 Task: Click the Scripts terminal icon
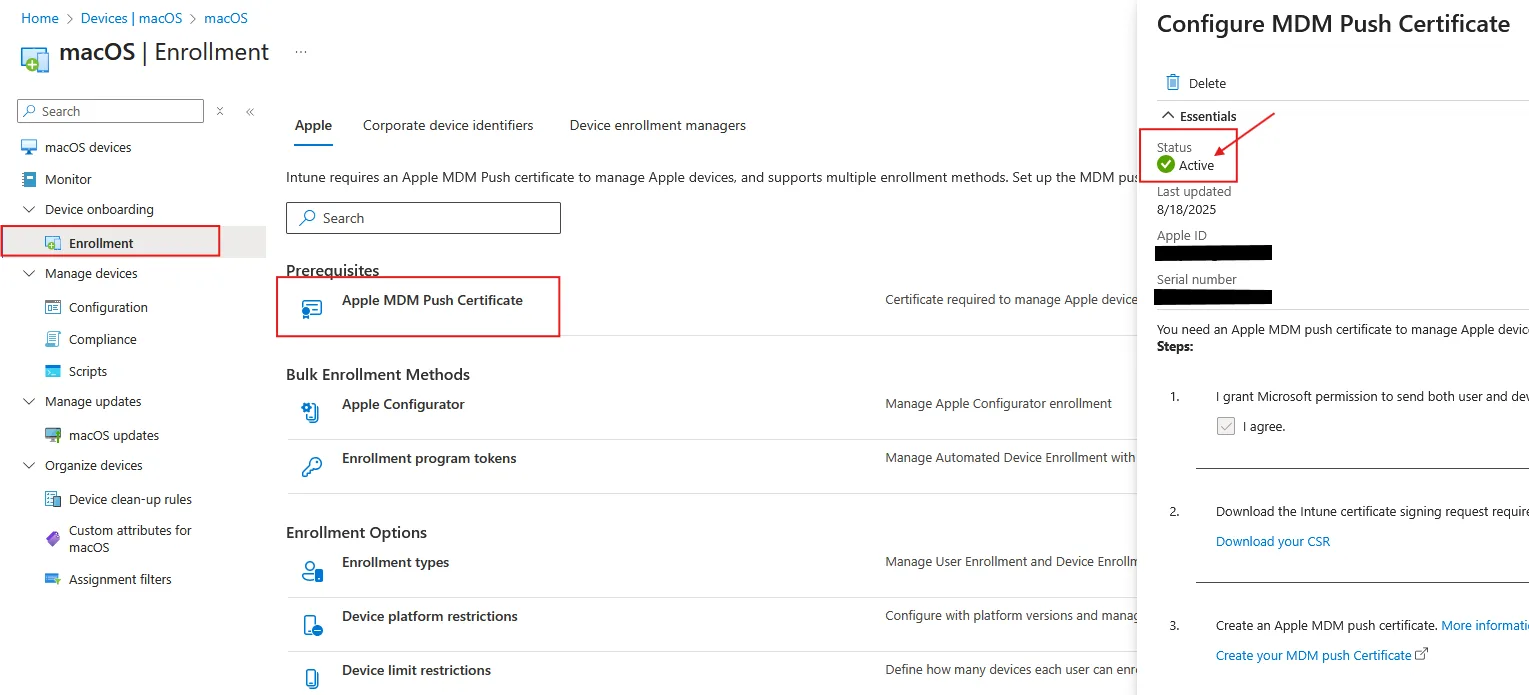coord(53,371)
